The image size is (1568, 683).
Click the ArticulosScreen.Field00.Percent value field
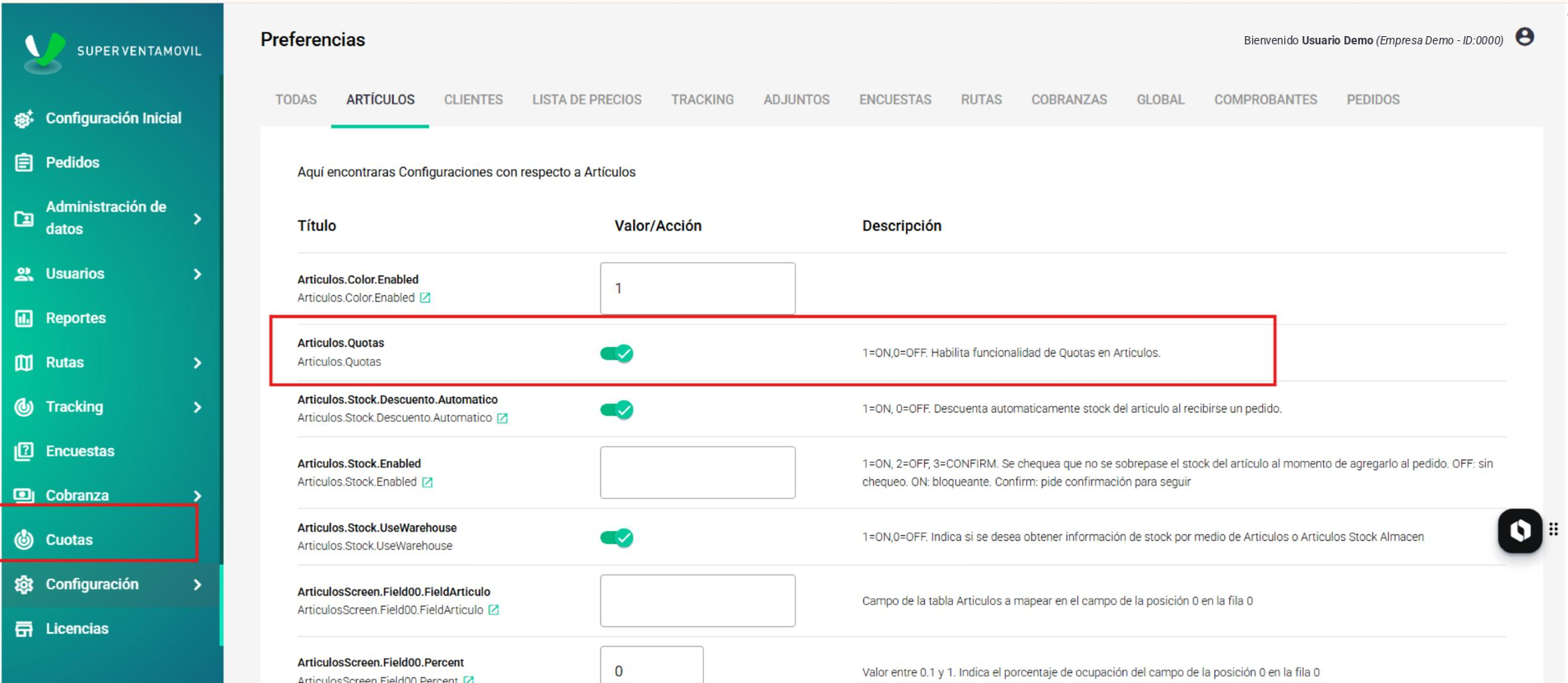pos(651,665)
